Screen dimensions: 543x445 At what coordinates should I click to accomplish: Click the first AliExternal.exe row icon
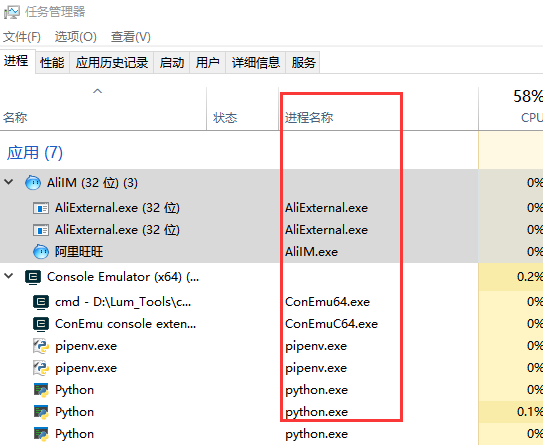click(x=41, y=208)
